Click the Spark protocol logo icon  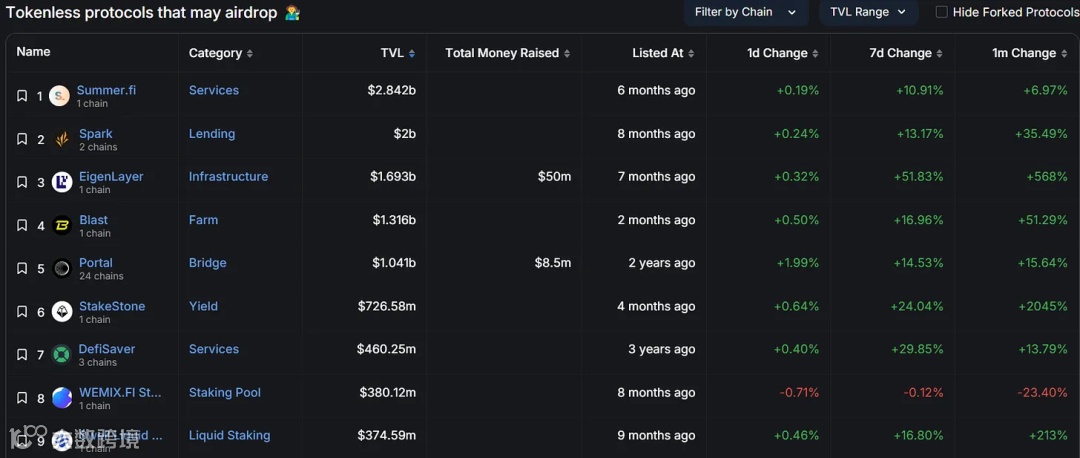click(62, 139)
